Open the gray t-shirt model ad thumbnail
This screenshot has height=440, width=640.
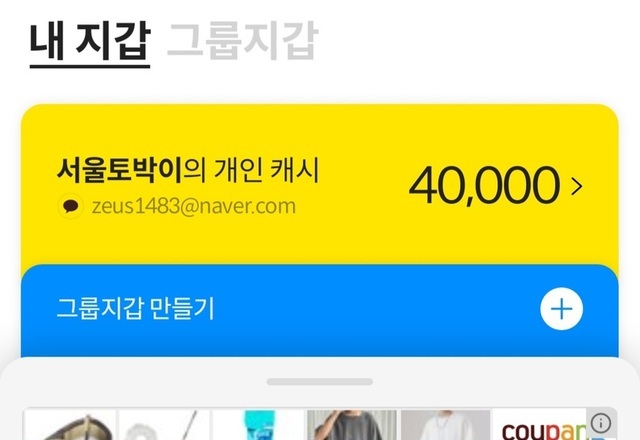coord(352,425)
